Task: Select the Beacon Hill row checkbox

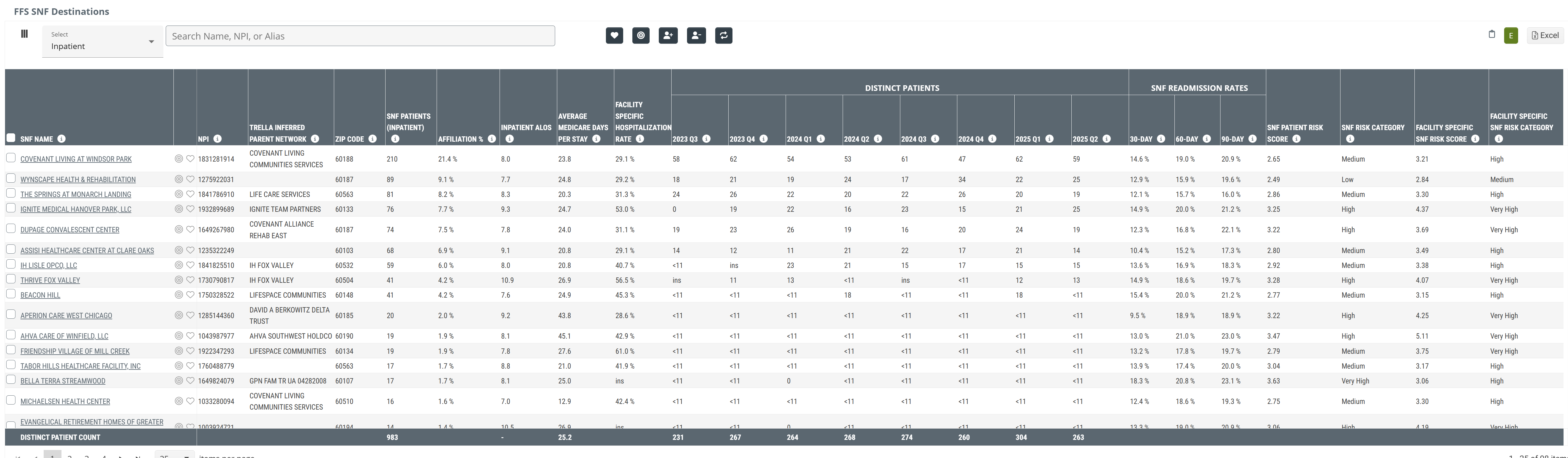Action: coord(11,294)
